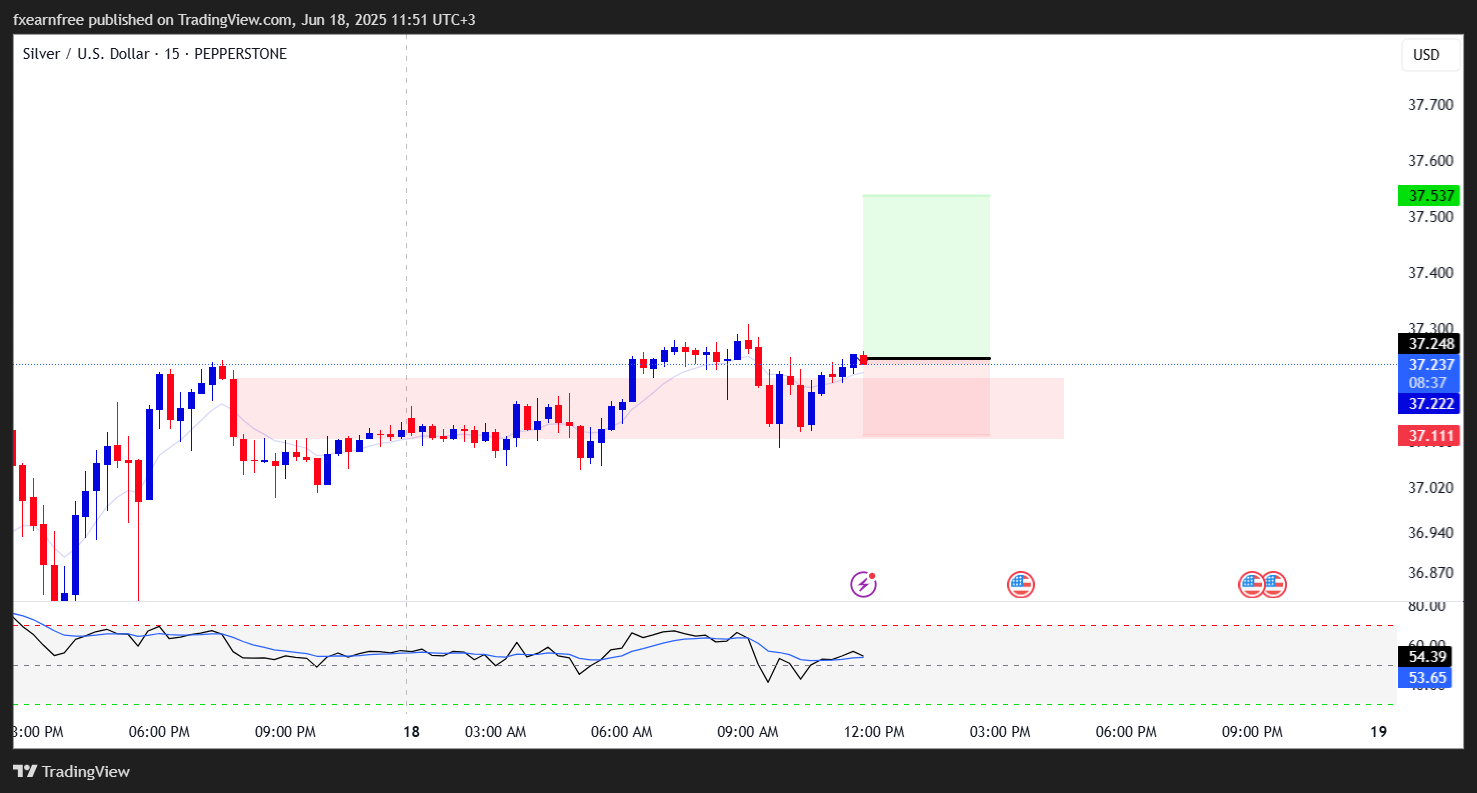Open the lone US flag economic event icon
The width and height of the screenshot is (1477, 793).
(1020, 585)
